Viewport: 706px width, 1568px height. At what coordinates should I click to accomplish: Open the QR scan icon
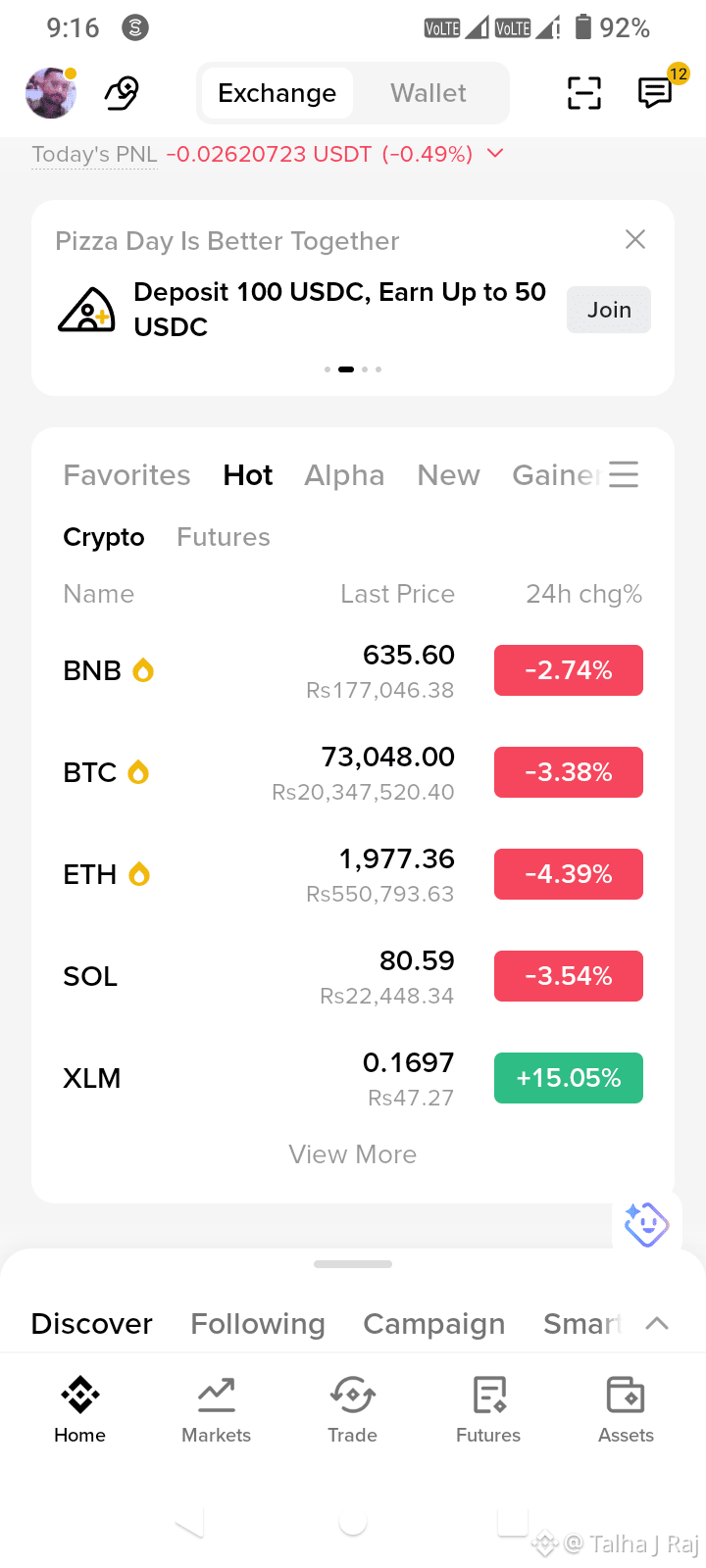pos(584,93)
